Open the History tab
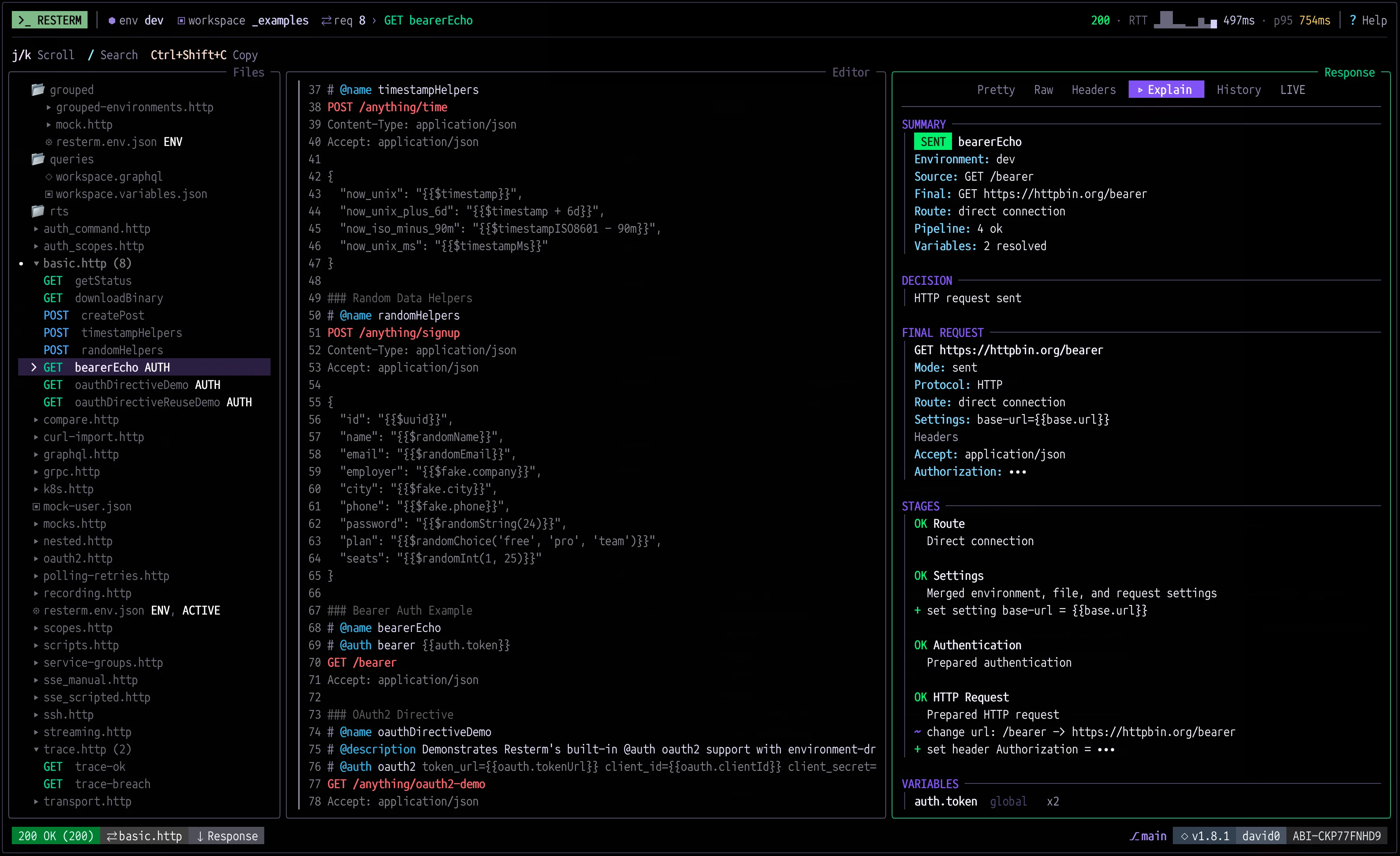The width and height of the screenshot is (1400, 856). (x=1239, y=90)
